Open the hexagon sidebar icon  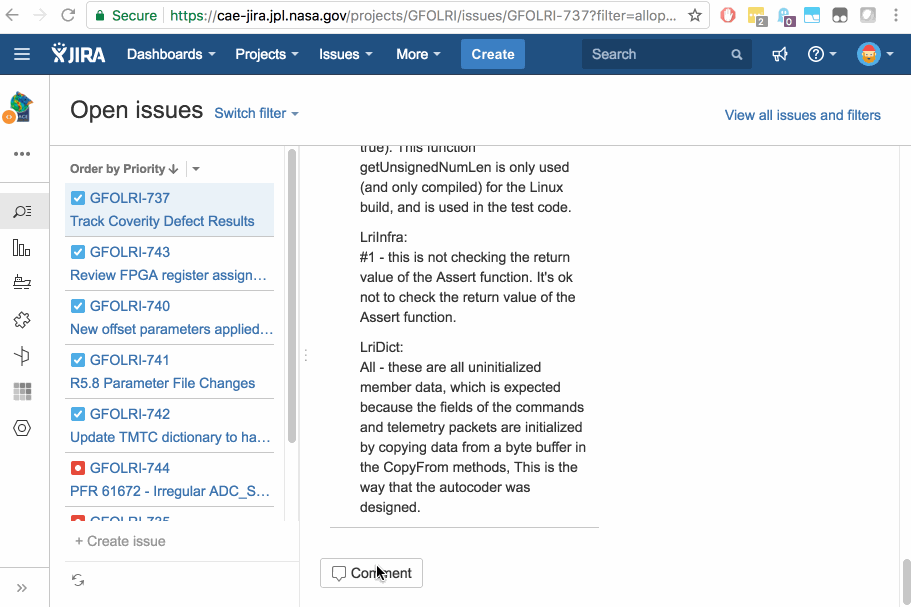click(22, 428)
